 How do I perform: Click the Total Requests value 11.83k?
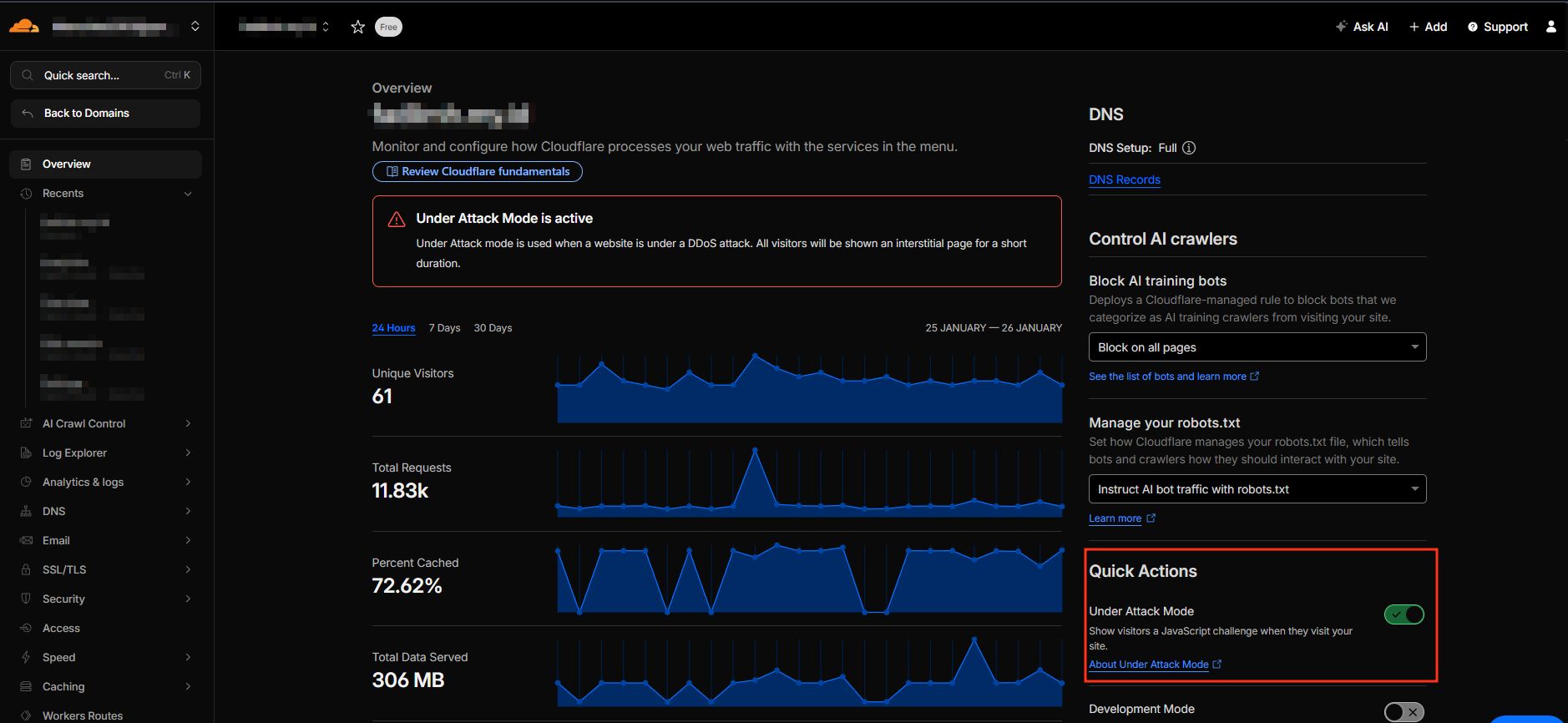(x=400, y=491)
